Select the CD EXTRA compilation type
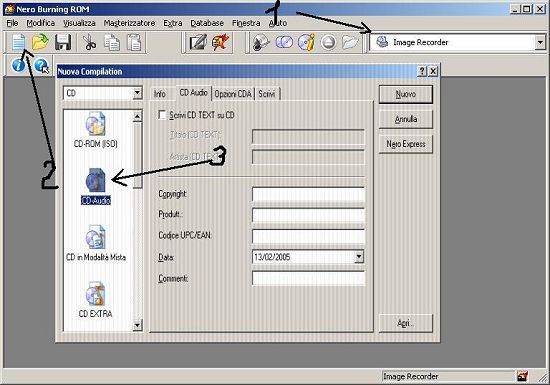The image size is (550, 385). (x=95, y=300)
